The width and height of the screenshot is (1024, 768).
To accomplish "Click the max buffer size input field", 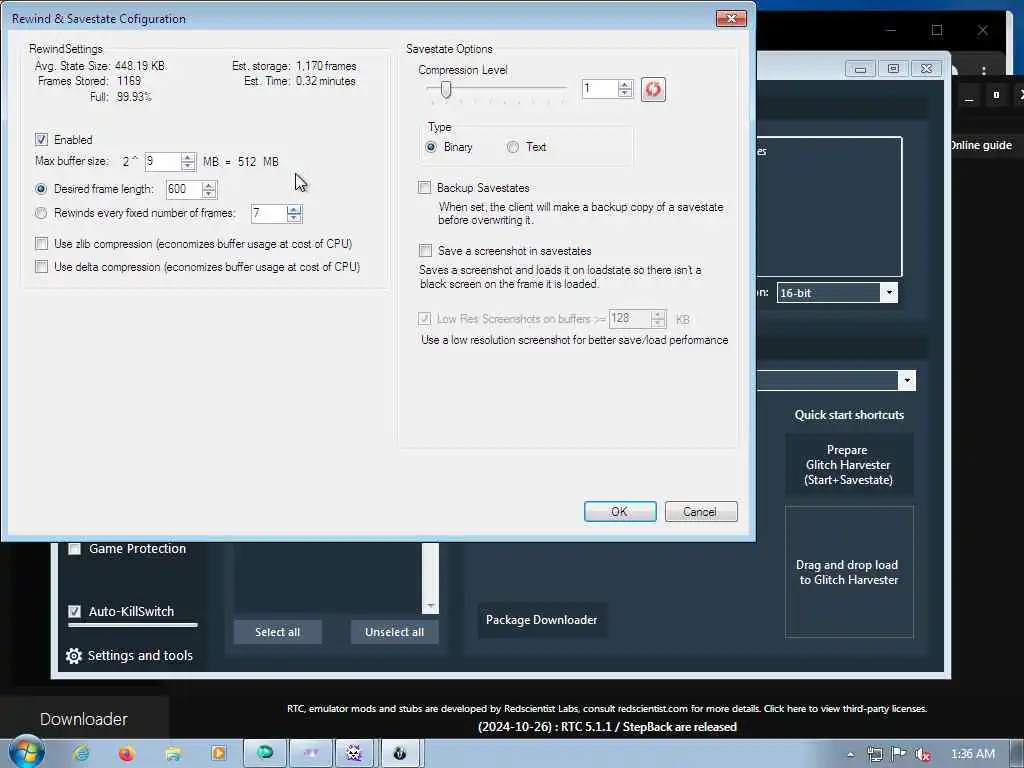I will (x=163, y=161).
